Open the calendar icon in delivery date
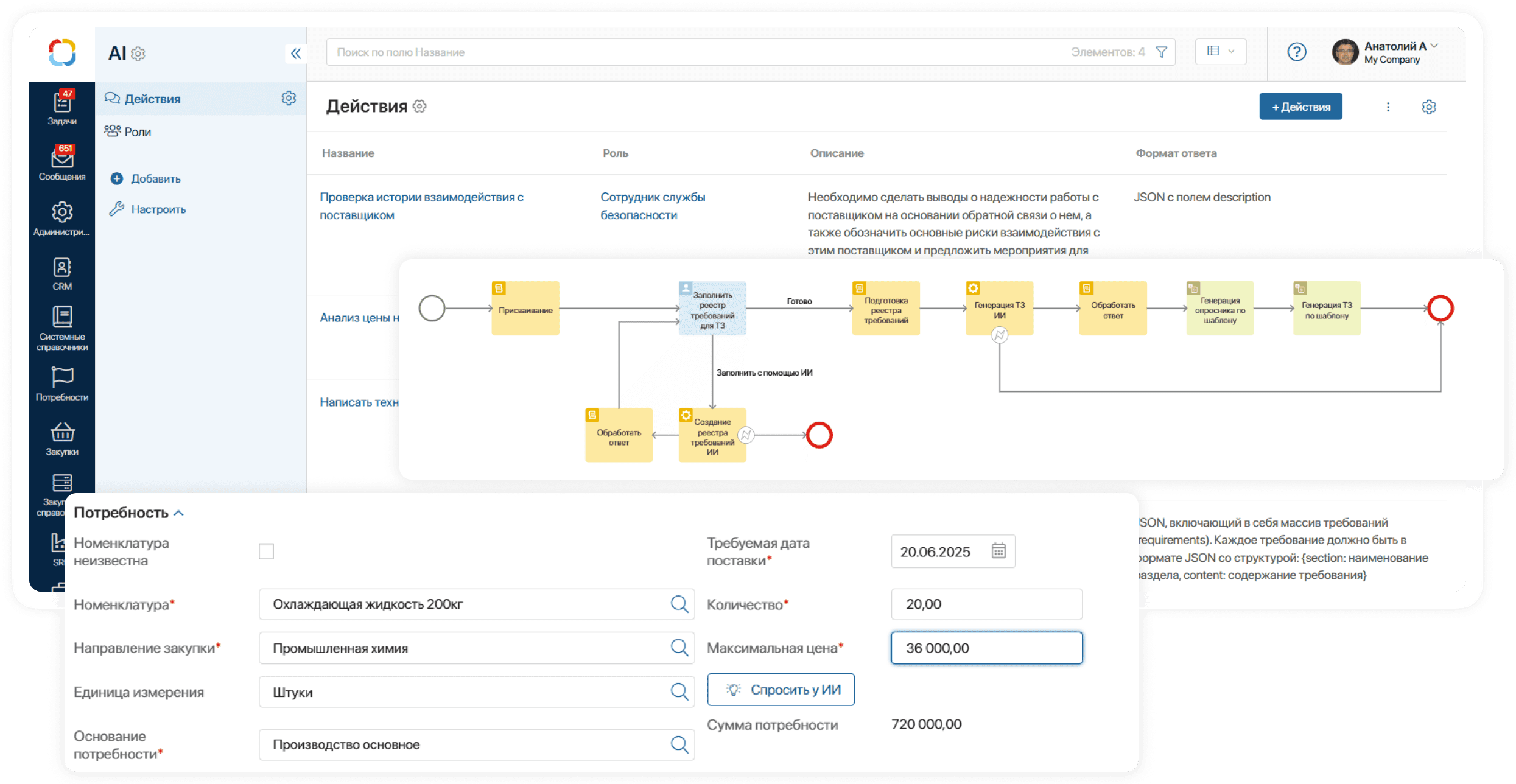1516x784 pixels. (998, 551)
